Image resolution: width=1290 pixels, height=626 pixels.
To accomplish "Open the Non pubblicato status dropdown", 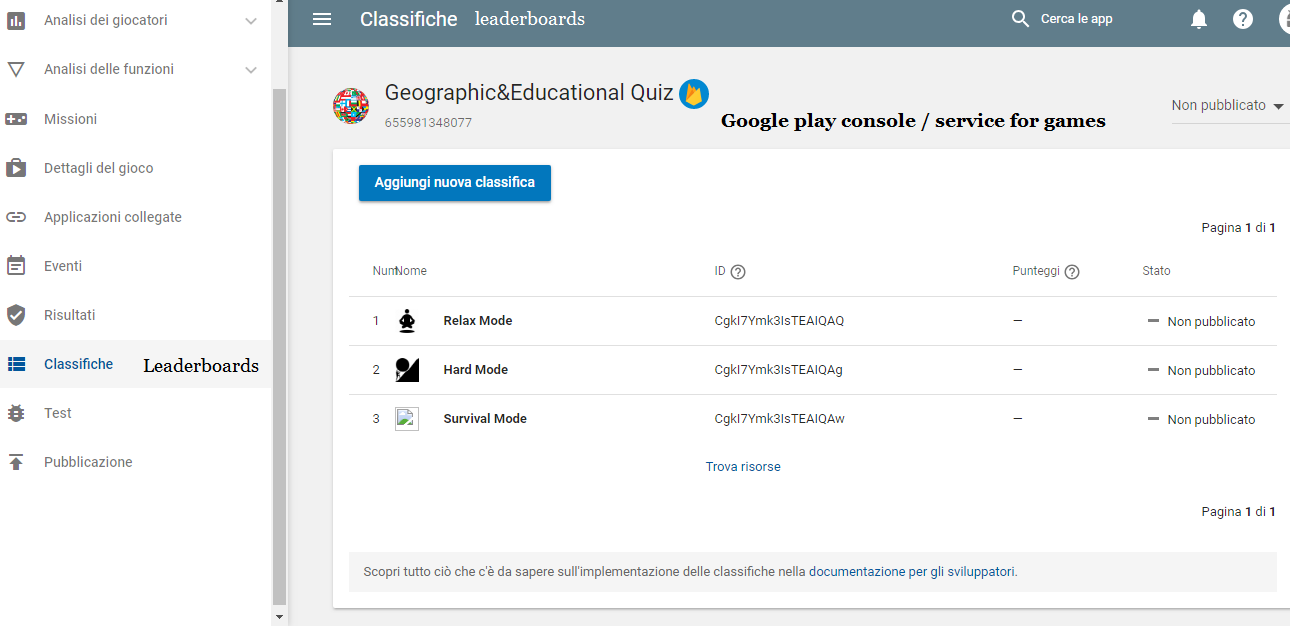I will pos(1230,106).
